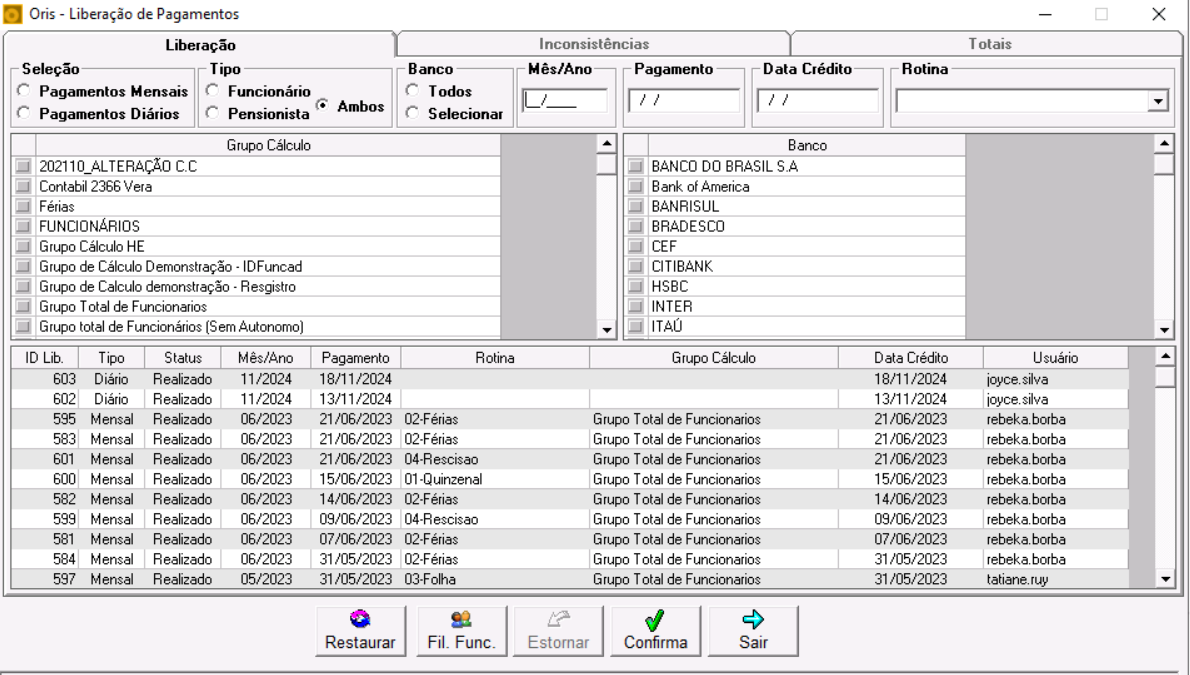Click Grupo de Cálculo Demonstração - IDFuncad row
This screenshot has height=675, width=1190.
pos(257,267)
